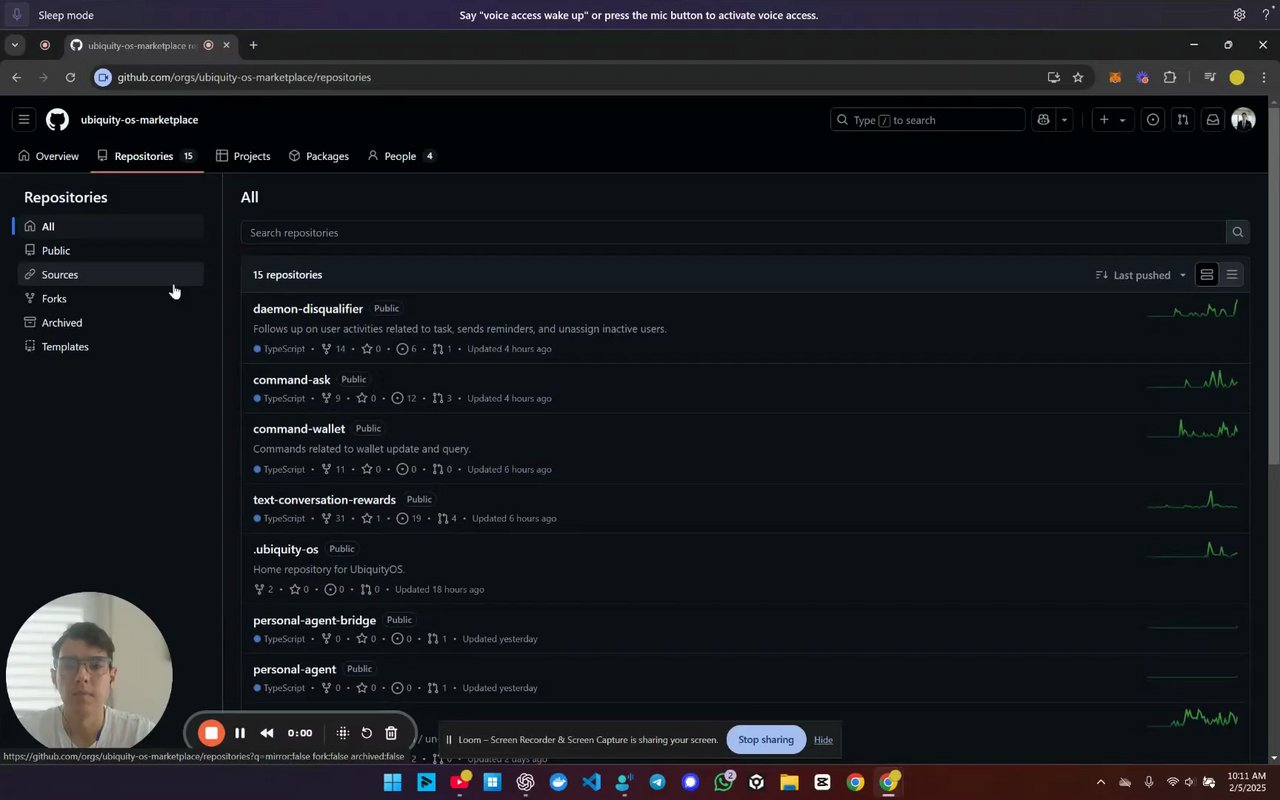1280x800 pixels.
Task: Click the install app icon in address bar
Action: point(1053,77)
